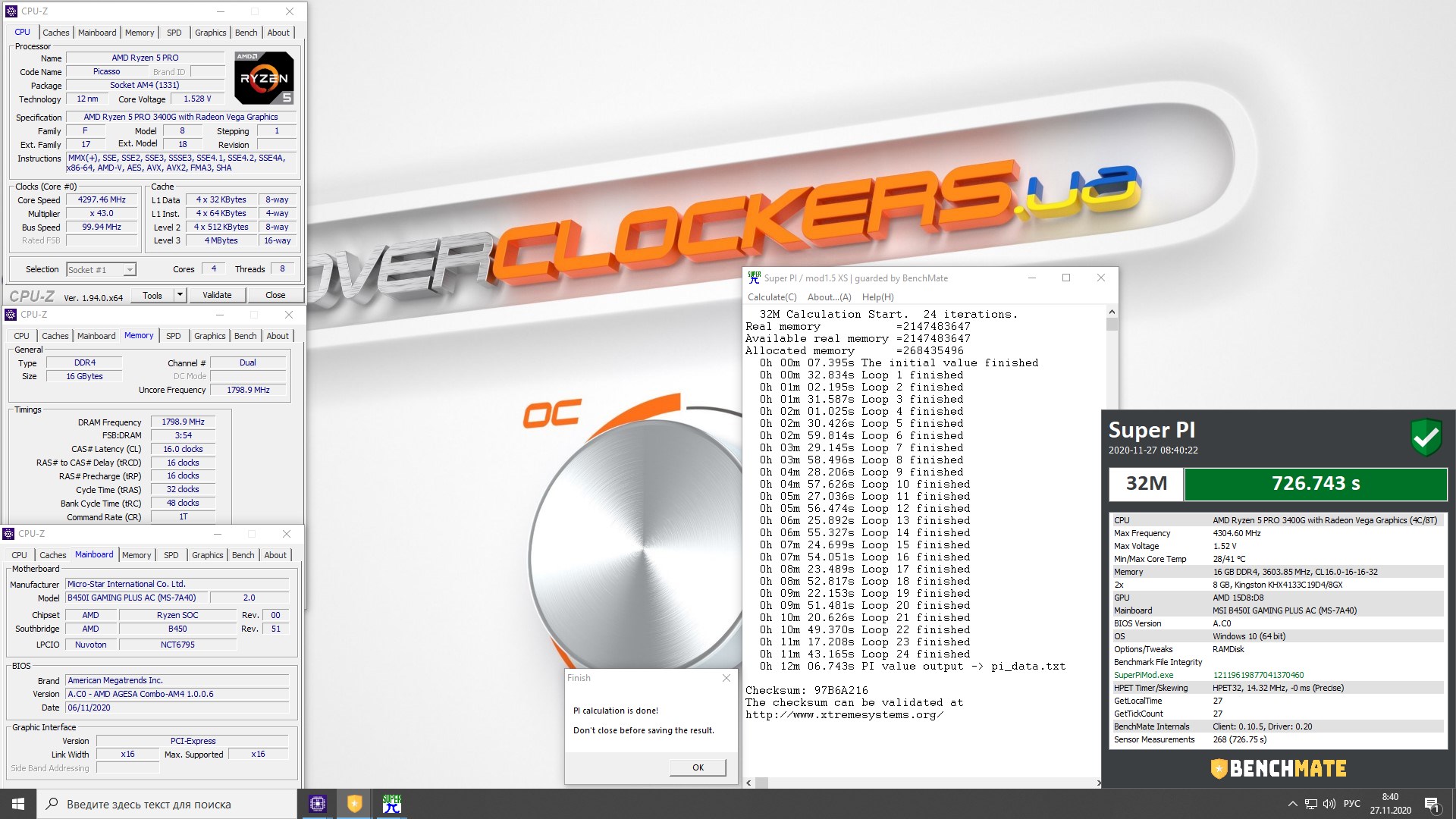Click the Close button in CPU-Z

pyautogui.click(x=275, y=295)
